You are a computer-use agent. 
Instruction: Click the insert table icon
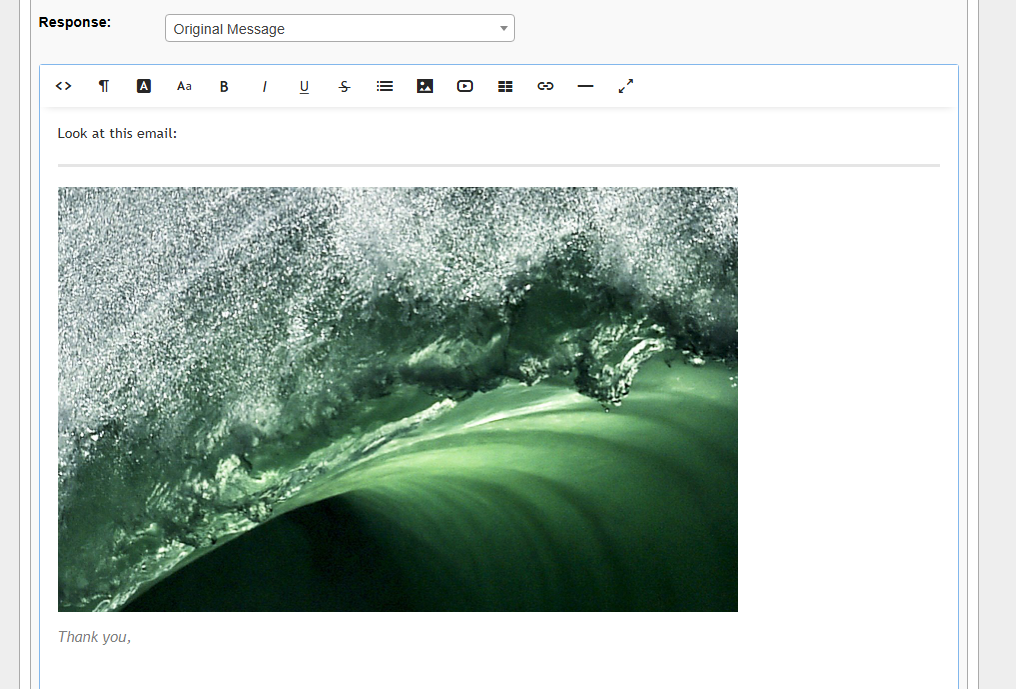point(505,86)
